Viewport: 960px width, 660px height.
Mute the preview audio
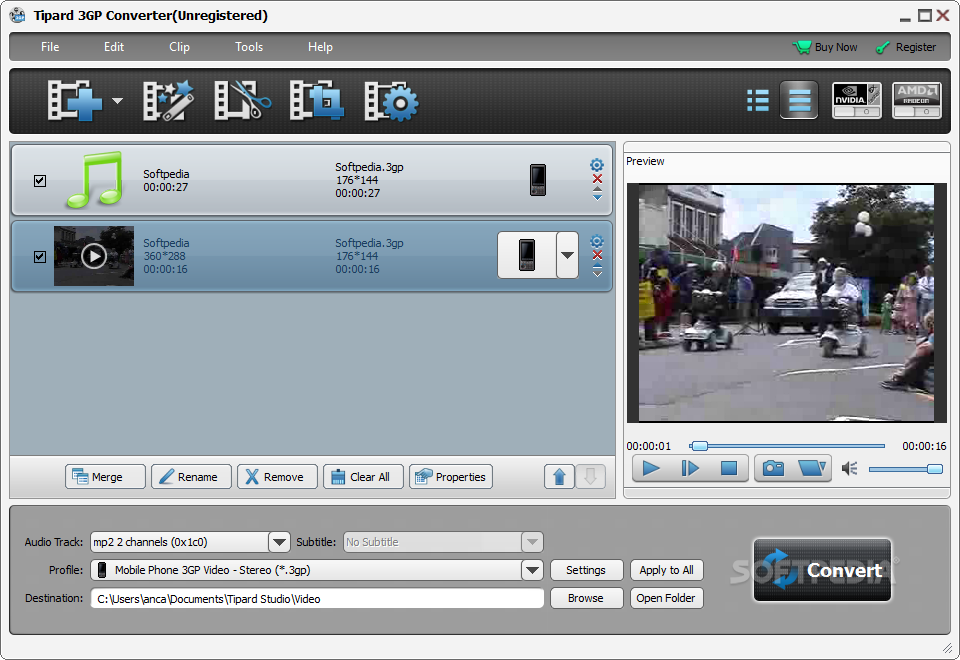tap(849, 469)
